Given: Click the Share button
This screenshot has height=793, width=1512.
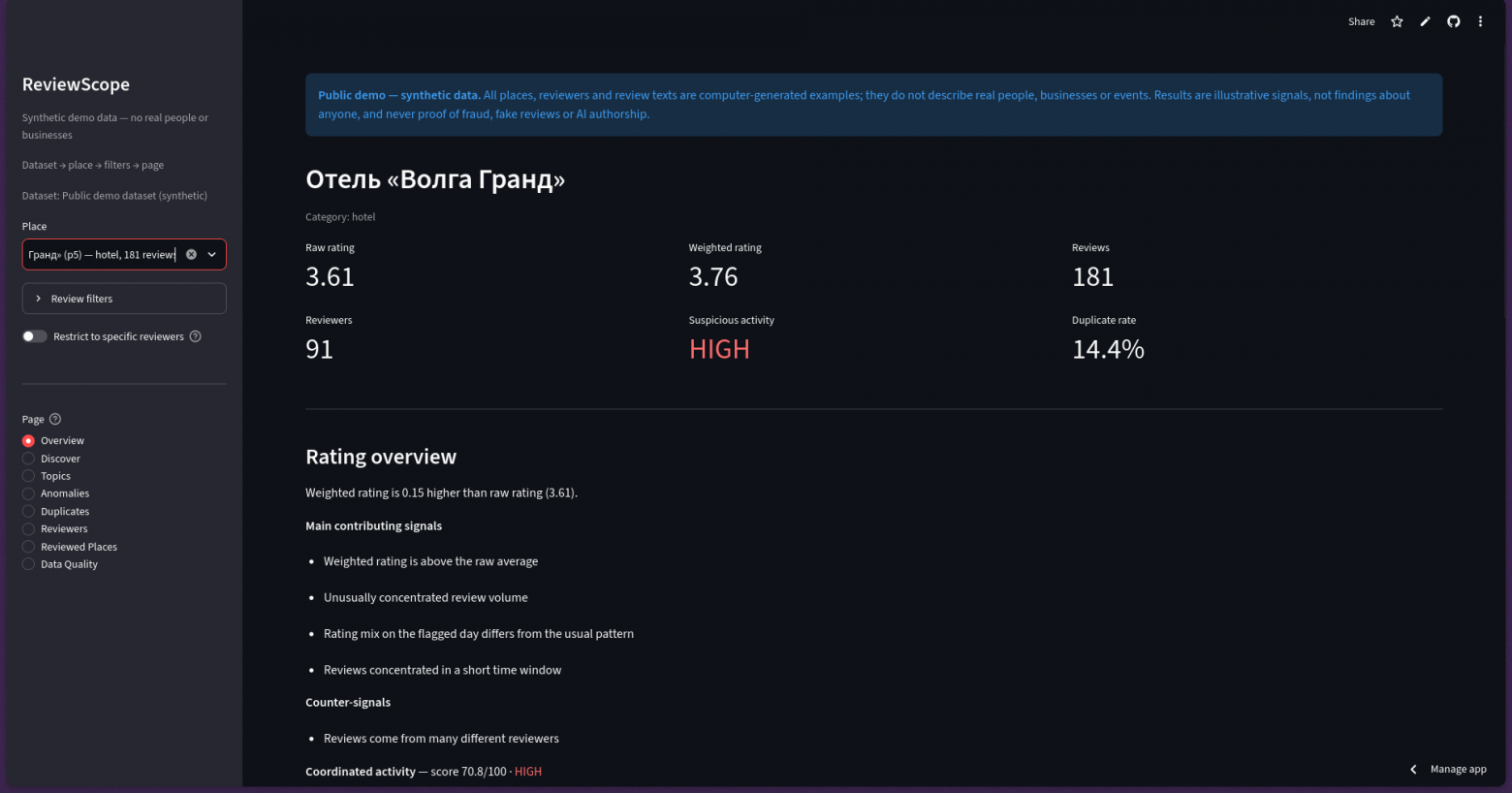Looking at the screenshot, I should pyautogui.click(x=1361, y=21).
